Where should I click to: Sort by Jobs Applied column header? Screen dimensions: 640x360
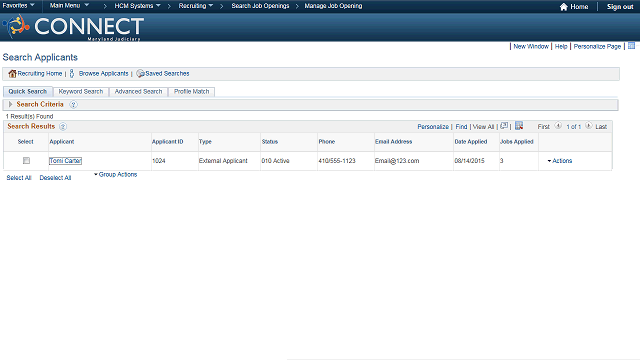[x=517, y=142]
